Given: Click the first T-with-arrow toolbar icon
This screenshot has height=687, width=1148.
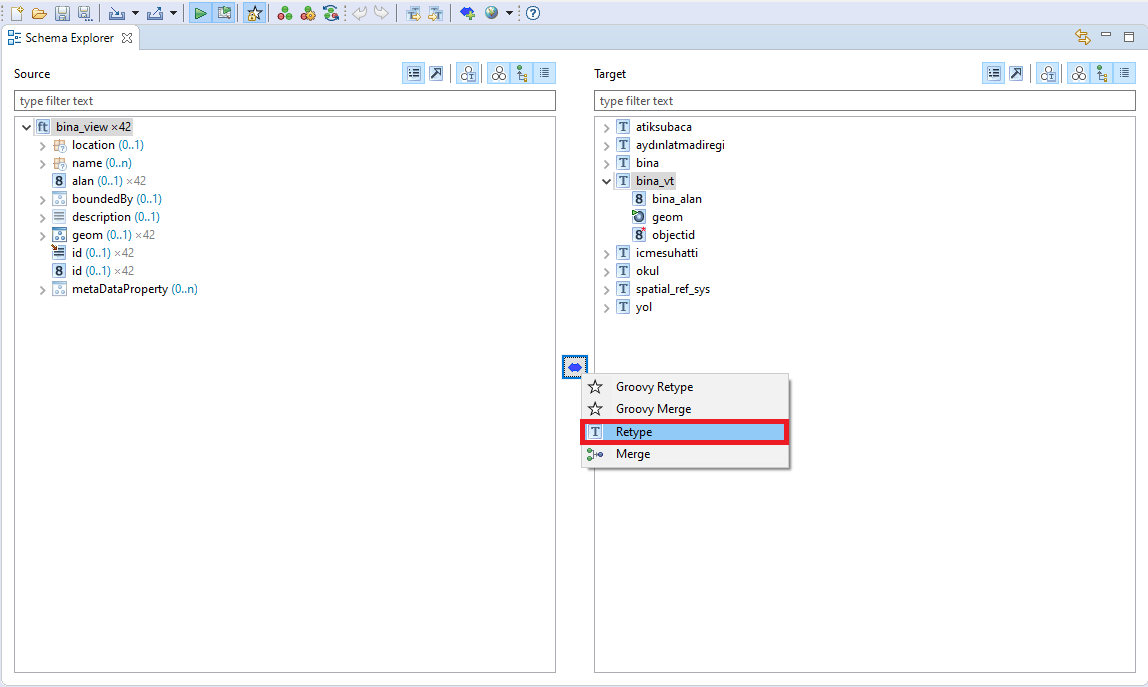Looking at the screenshot, I should click(413, 13).
